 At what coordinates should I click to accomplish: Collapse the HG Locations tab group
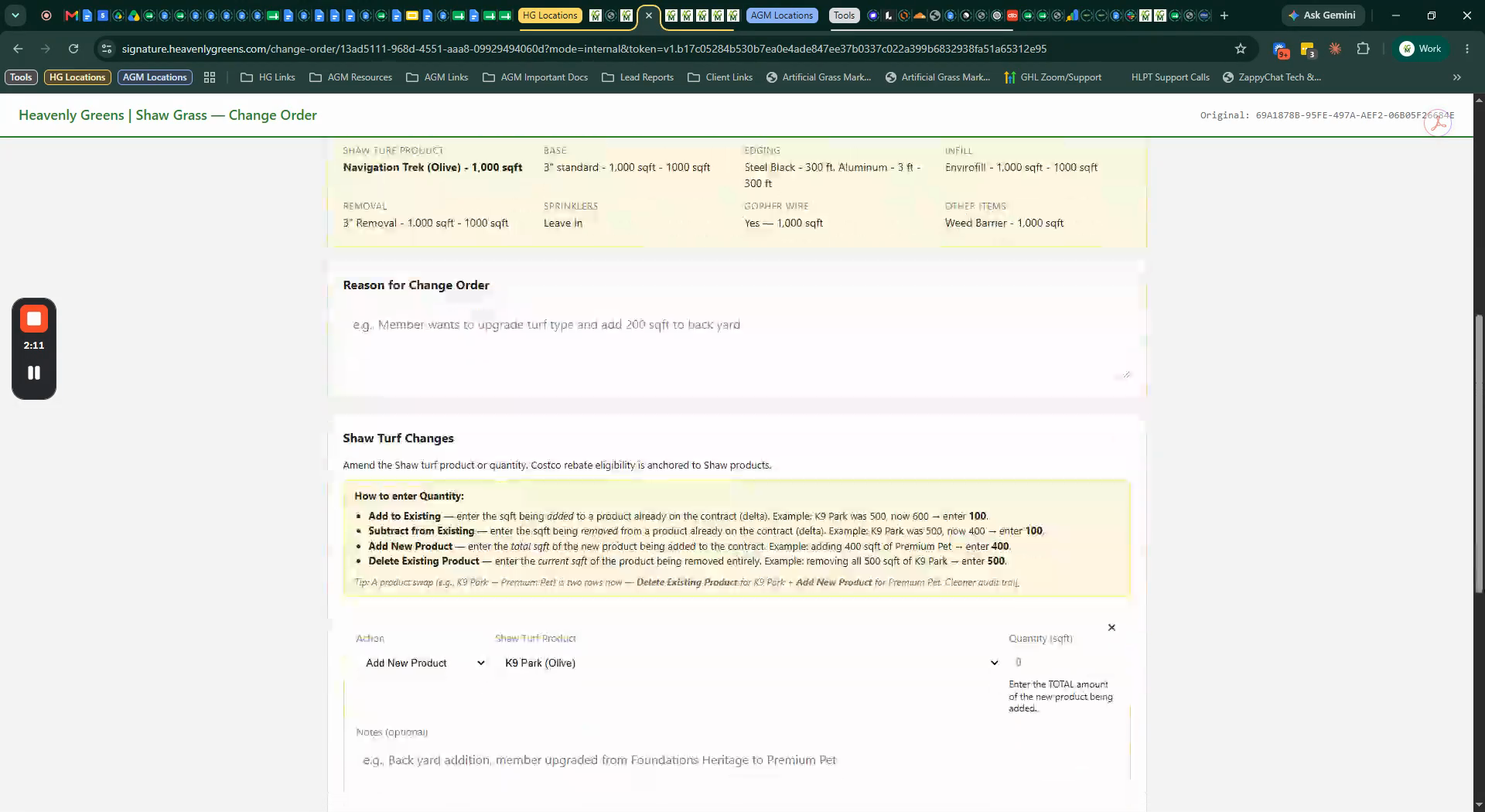[x=550, y=15]
